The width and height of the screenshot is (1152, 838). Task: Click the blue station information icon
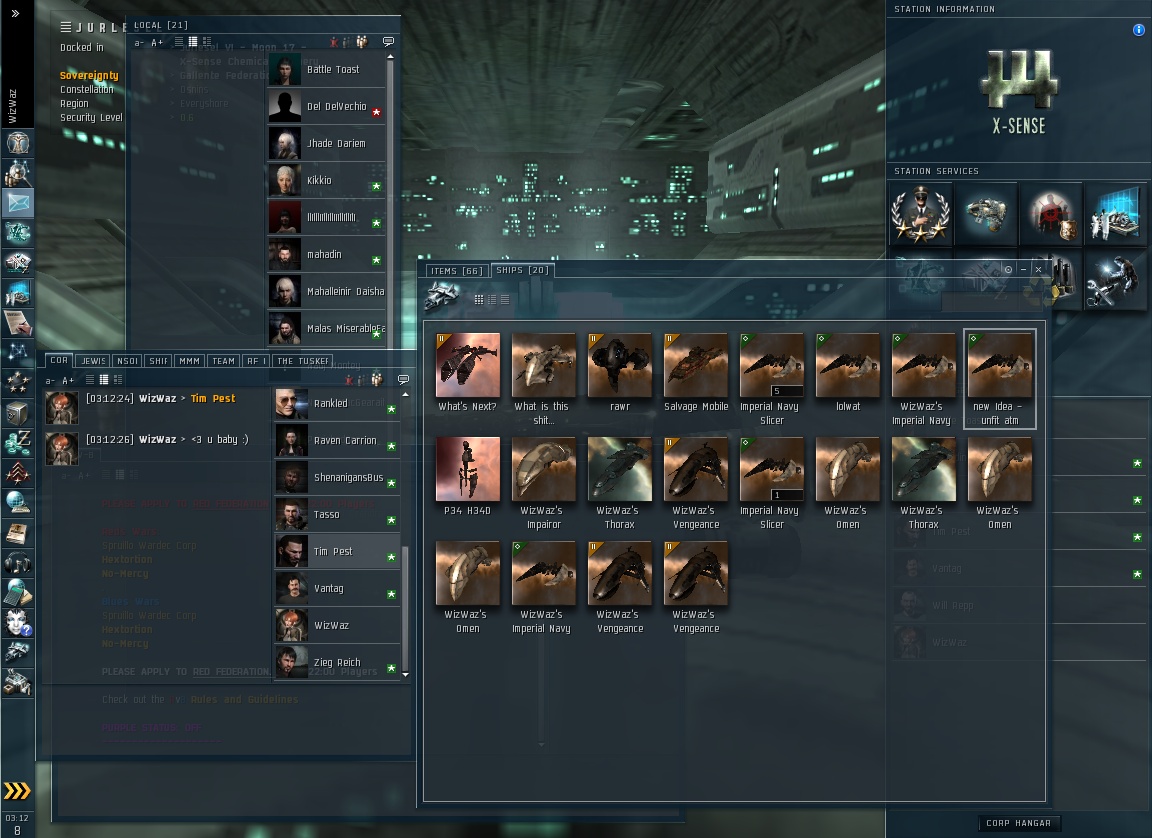(1138, 30)
